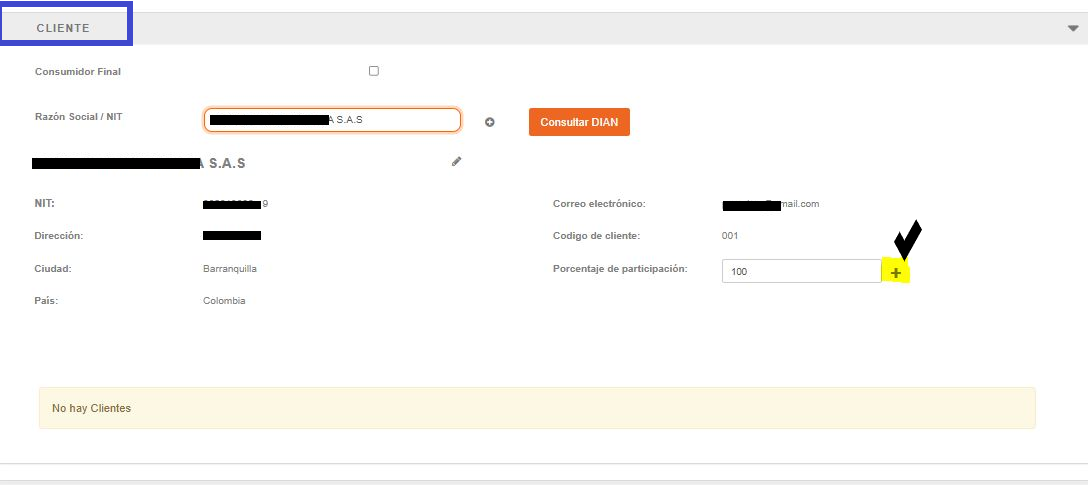Image resolution: width=1088 pixels, height=485 pixels.
Task: Add the client with the yellow plus icon
Action: click(x=896, y=273)
